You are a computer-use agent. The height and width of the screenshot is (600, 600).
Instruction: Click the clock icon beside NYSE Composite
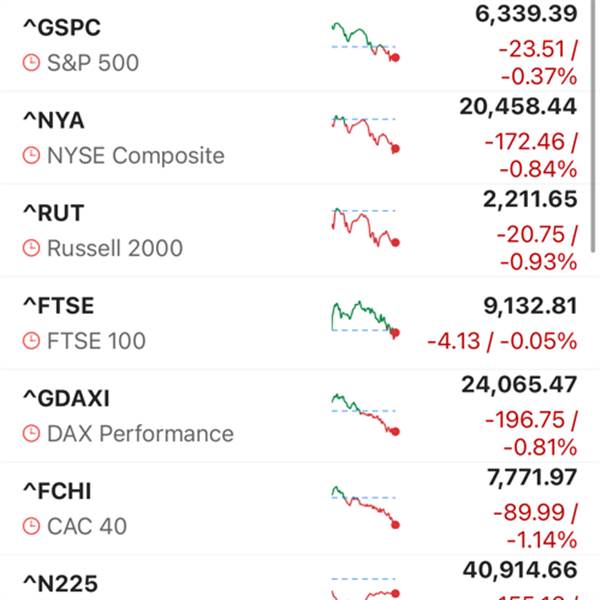[x=31, y=156]
